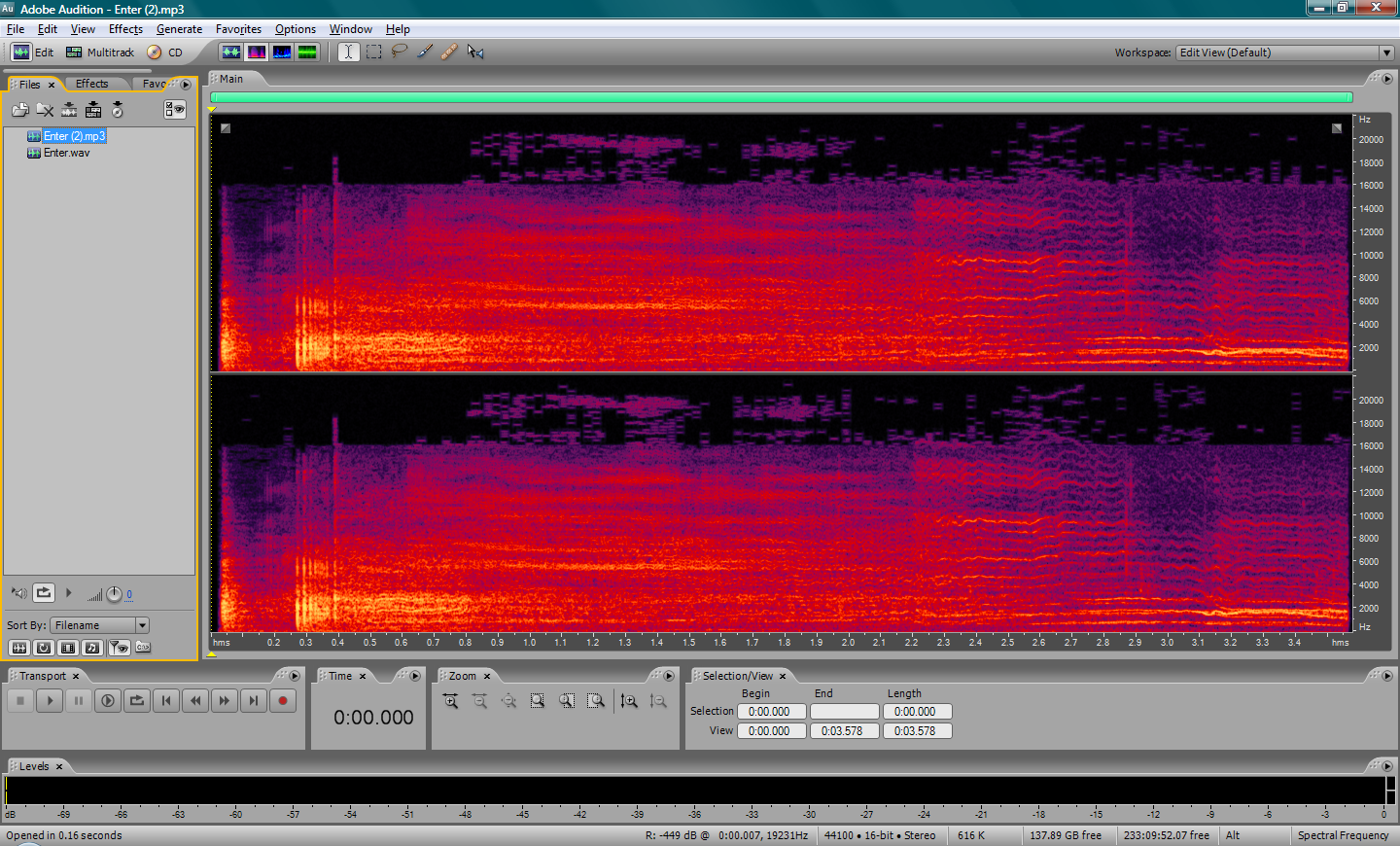
Task: Play selected file preview in Files panel
Action: coord(68,592)
